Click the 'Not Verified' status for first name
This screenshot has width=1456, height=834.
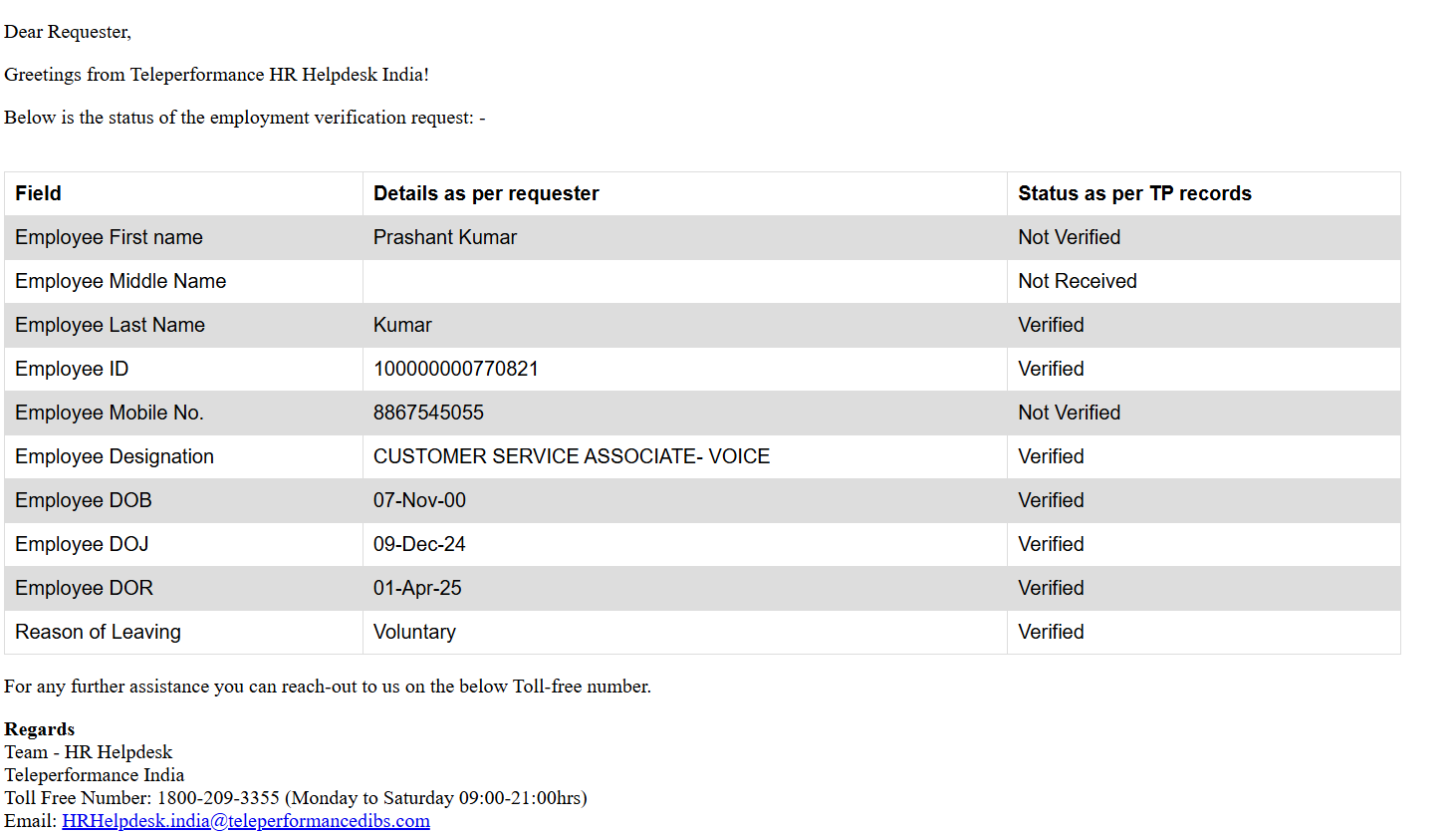tap(1069, 237)
